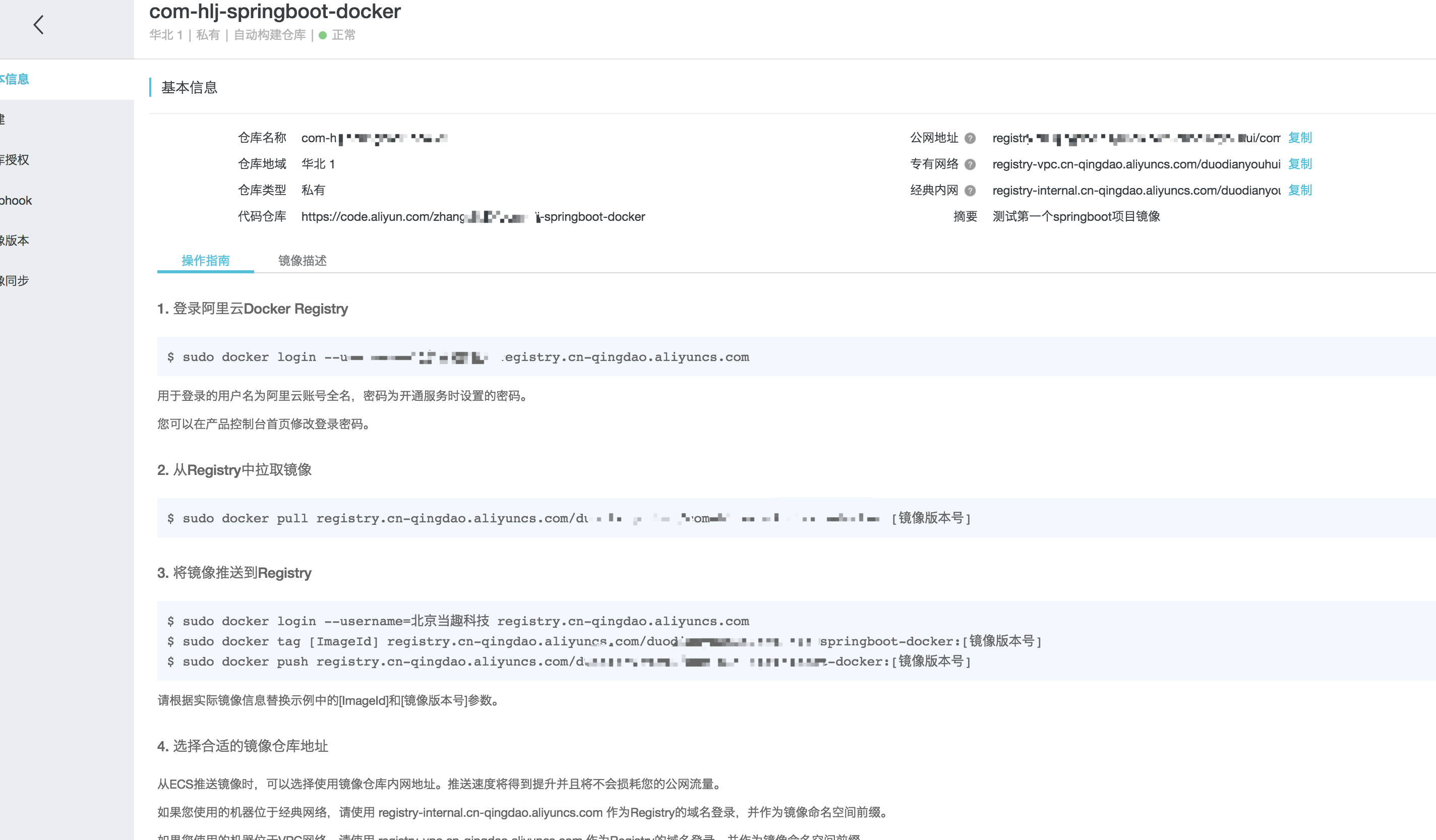Viewport: 1436px width, 840px height.
Task: Open the 授权 sidebar item
Action: [x=16, y=160]
